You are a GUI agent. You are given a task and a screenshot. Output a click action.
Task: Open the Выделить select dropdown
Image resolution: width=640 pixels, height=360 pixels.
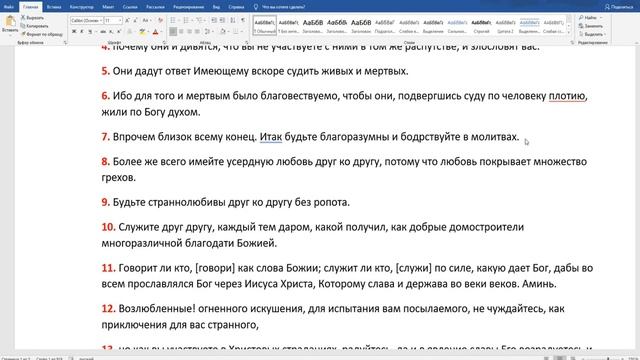592,34
